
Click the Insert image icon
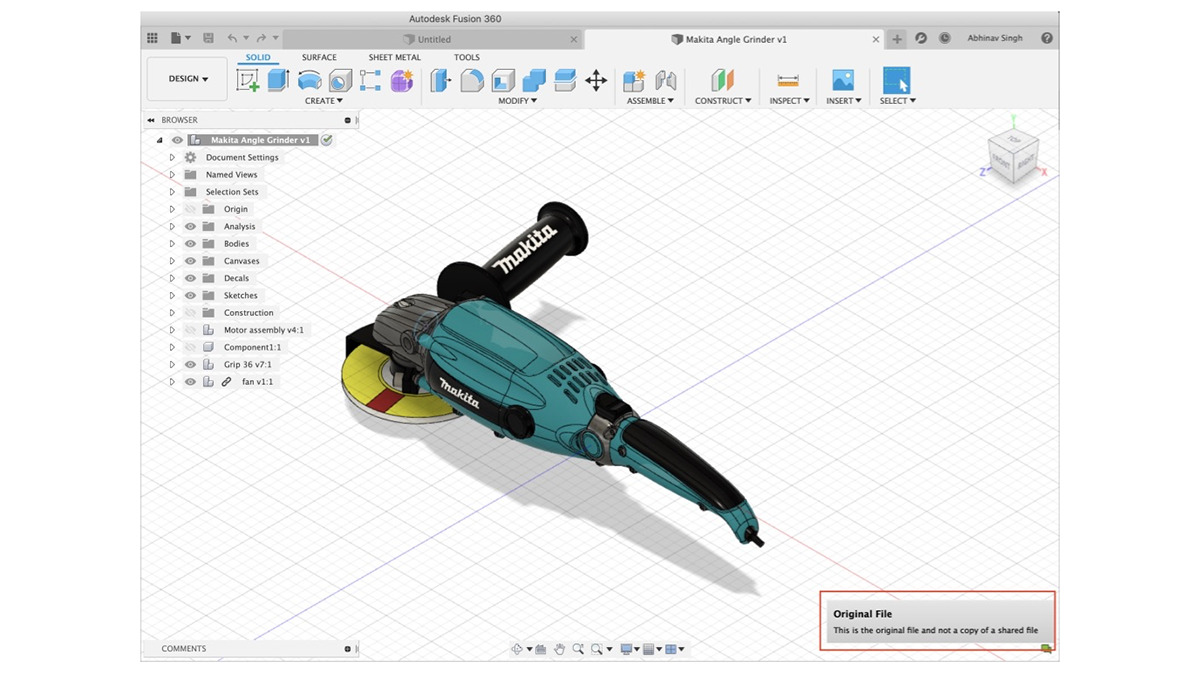coord(843,81)
